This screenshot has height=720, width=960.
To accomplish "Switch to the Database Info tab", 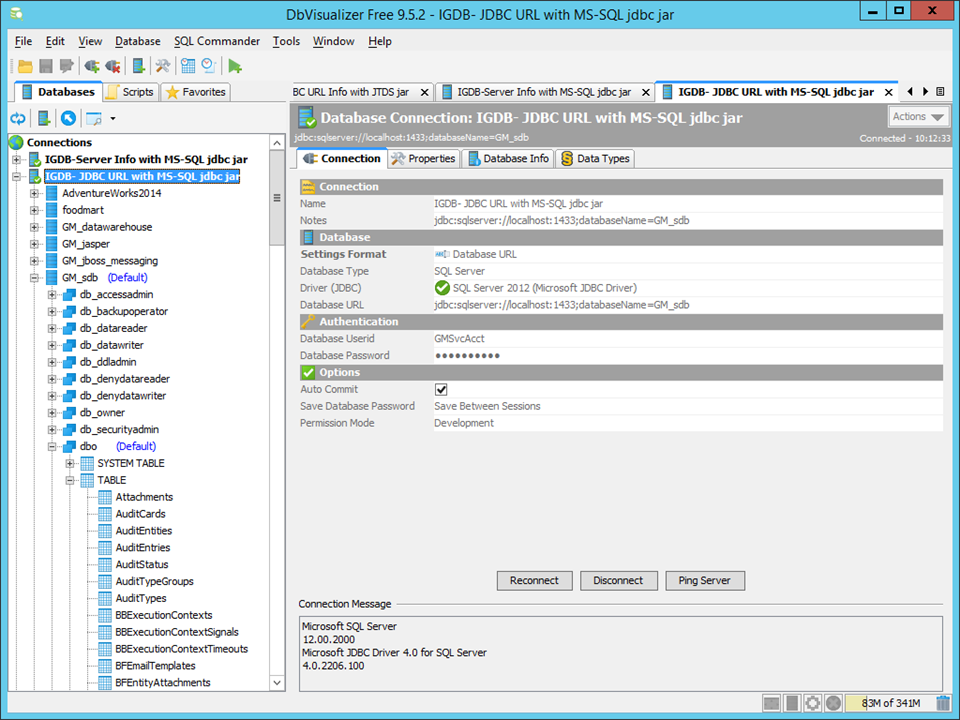I will point(508,159).
